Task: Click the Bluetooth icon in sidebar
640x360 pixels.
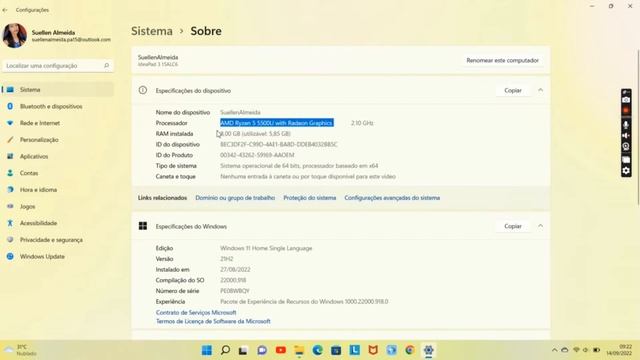Action: 10,106
